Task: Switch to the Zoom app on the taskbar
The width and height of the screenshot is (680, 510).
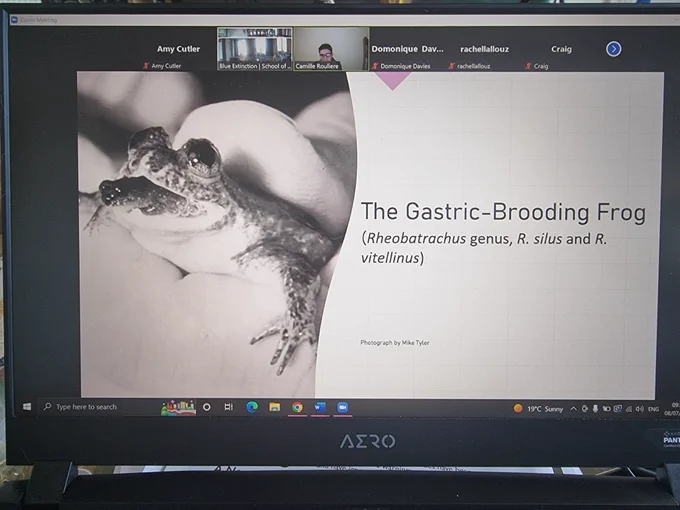Action: pos(343,407)
